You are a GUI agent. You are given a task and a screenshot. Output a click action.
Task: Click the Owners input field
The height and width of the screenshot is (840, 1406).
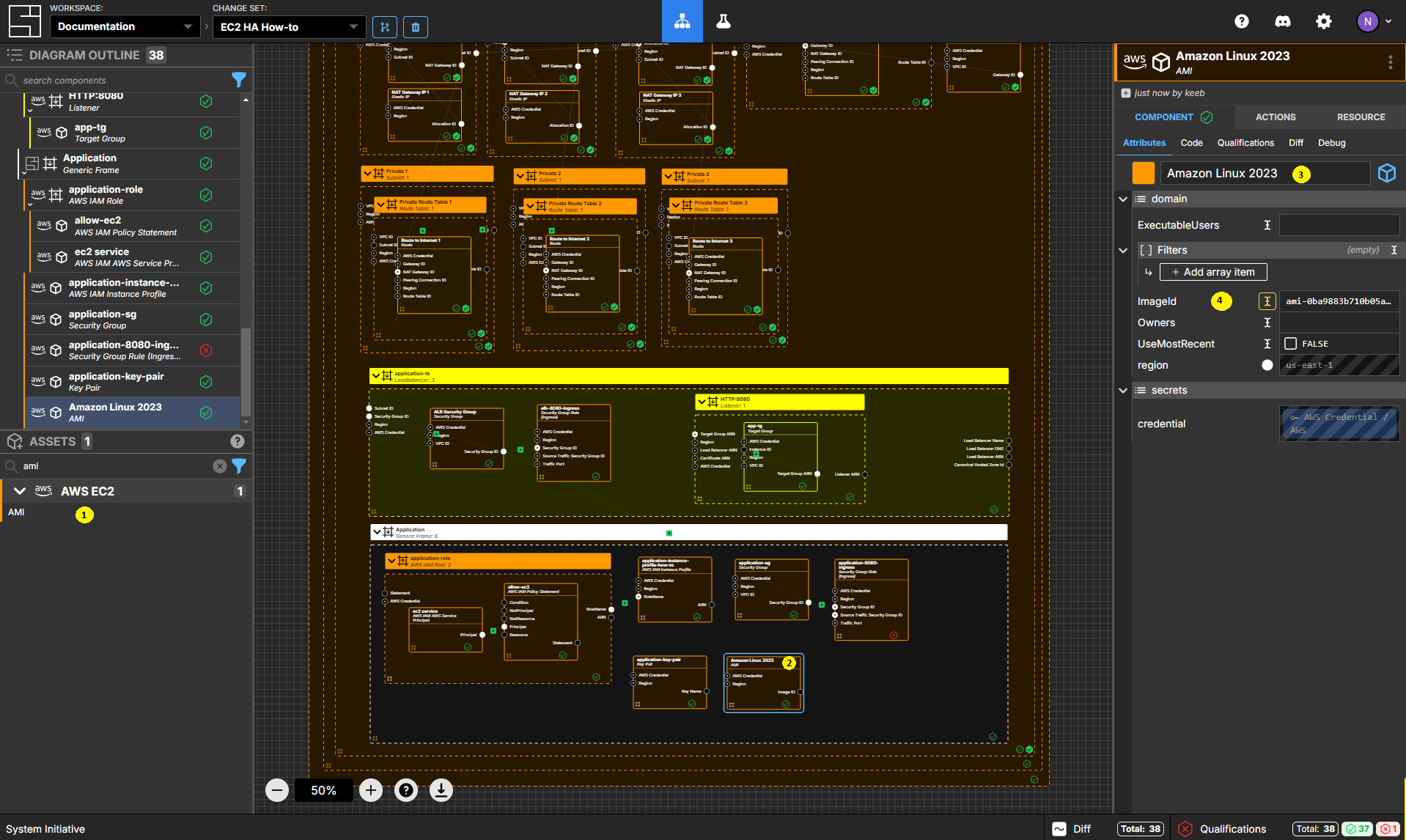pyautogui.click(x=1339, y=323)
